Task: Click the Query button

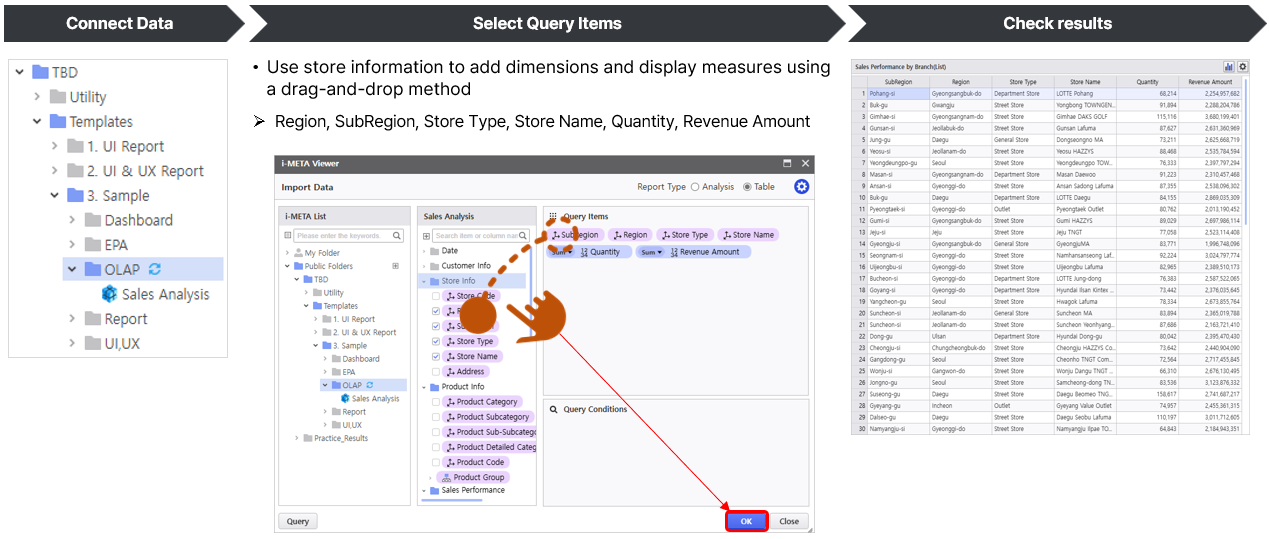Action: [298, 521]
